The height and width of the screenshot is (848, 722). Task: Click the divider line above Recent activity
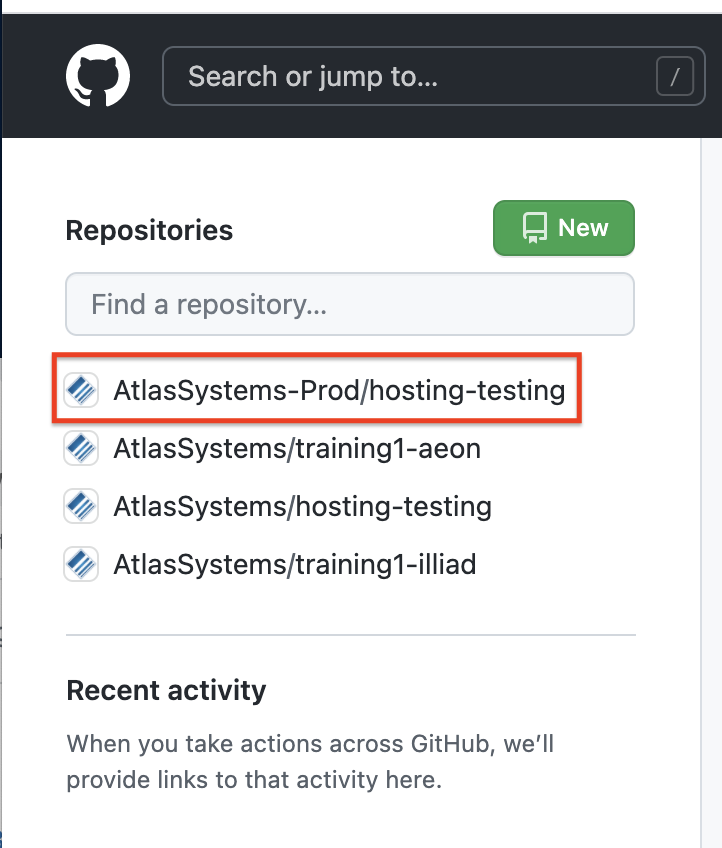350,635
